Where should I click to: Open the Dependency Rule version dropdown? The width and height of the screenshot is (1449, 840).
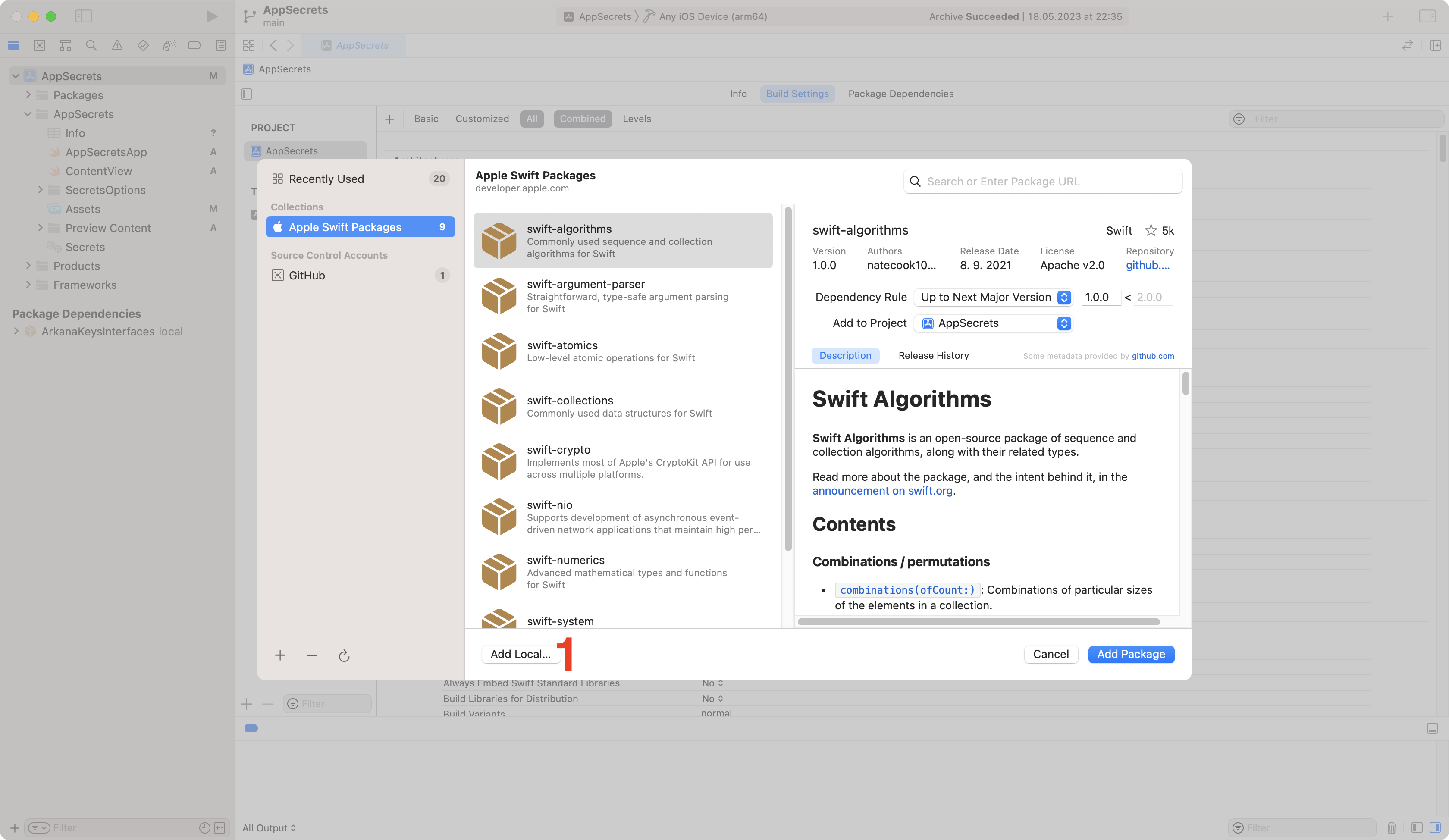click(x=1065, y=297)
